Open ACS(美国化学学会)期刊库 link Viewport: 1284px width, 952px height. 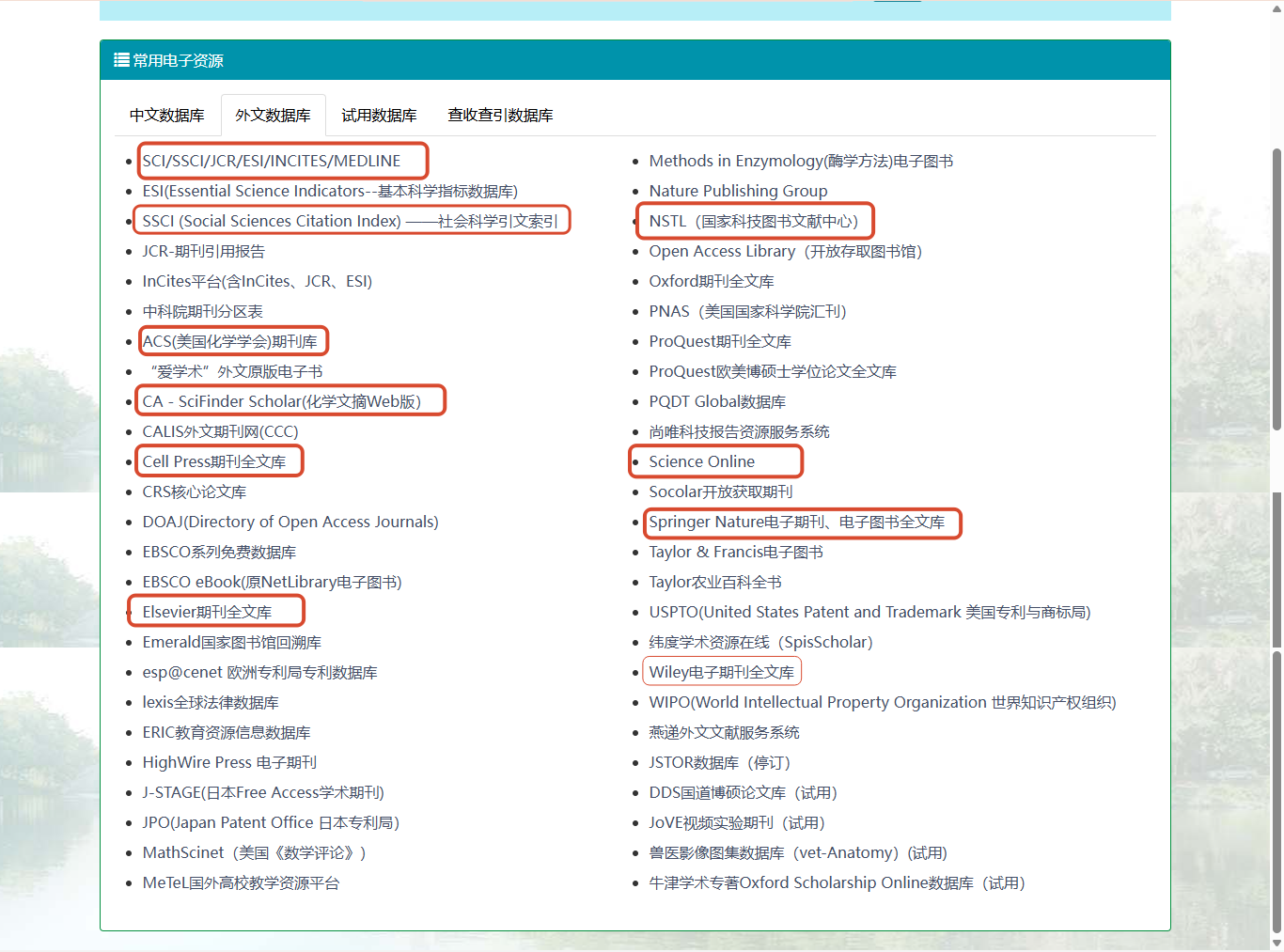(x=230, y=341)
